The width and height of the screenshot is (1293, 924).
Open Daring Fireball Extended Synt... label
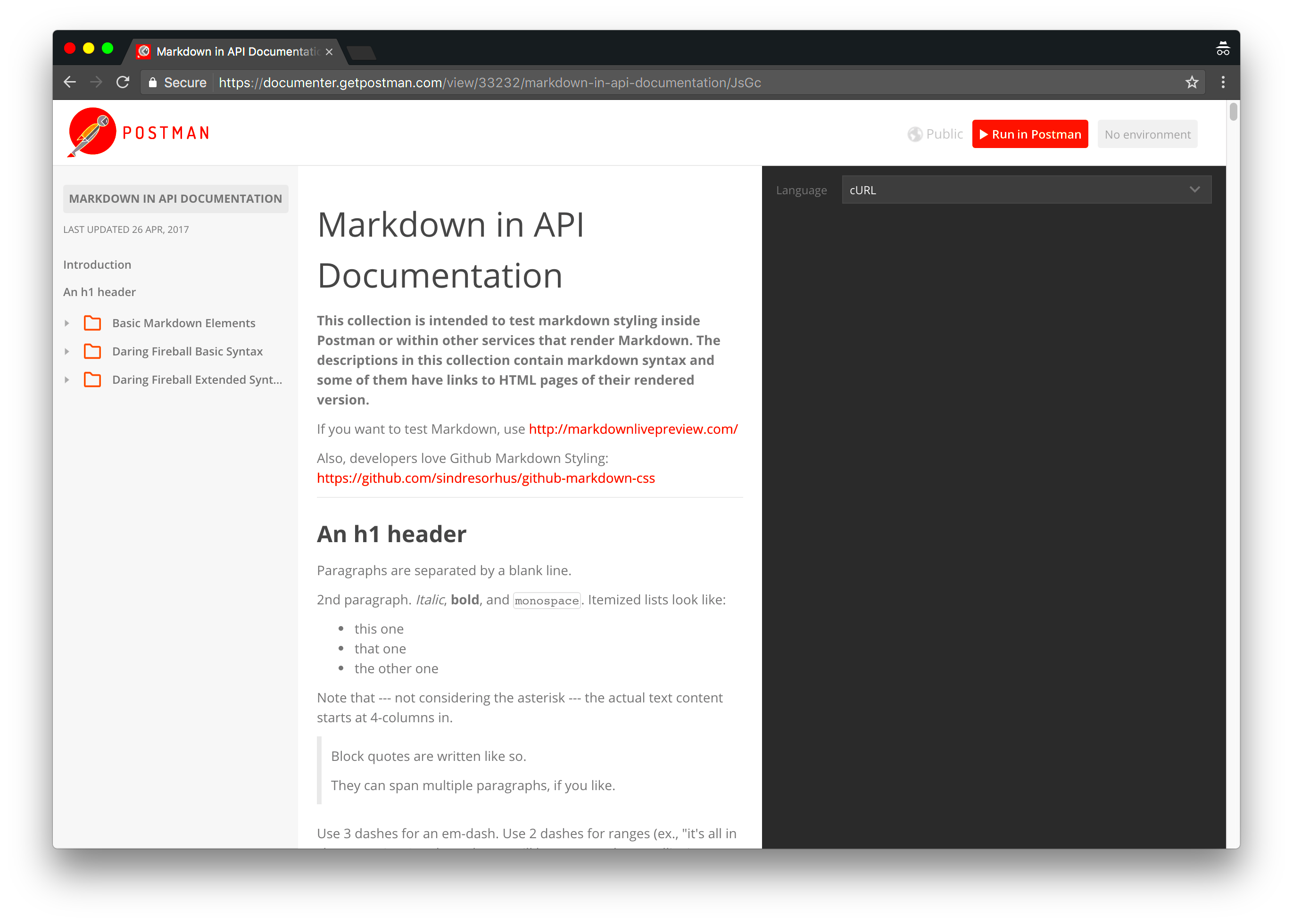197,379
